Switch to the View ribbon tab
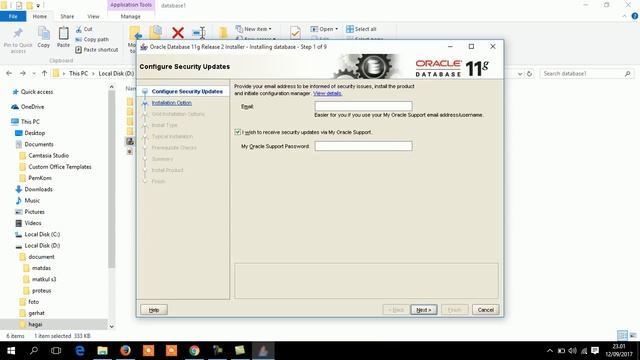Screen dimensions: 640x360 [x=93, y=16]
